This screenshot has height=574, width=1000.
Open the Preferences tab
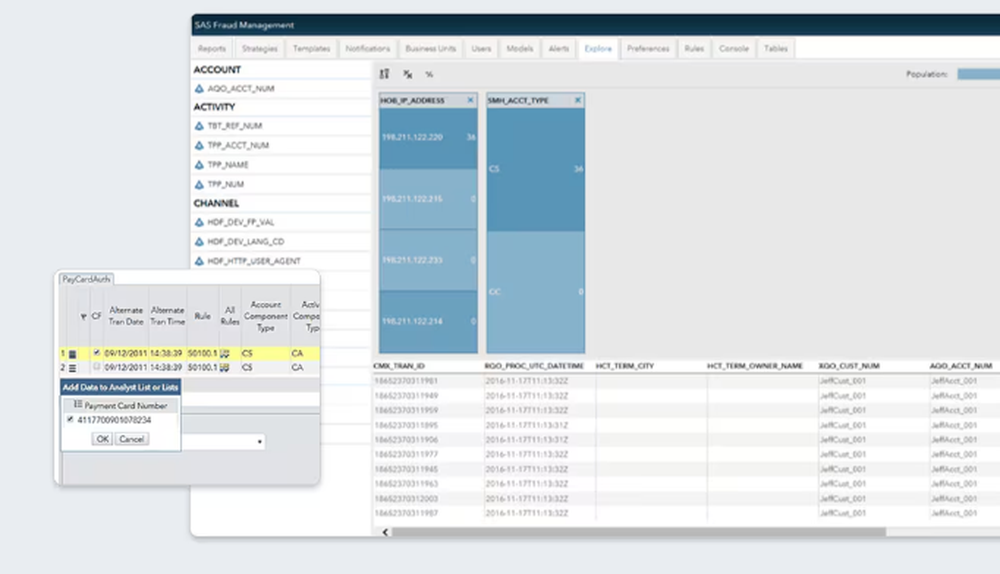(648, 48)
